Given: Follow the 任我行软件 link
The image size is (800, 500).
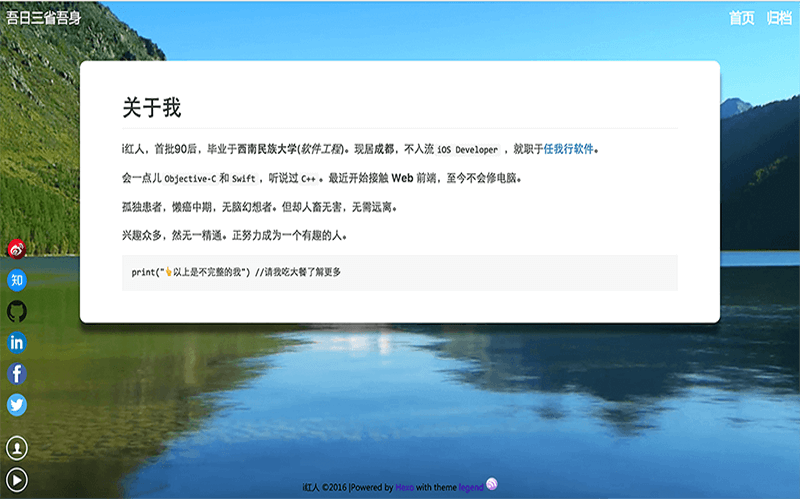Looking at the screenshot, I should pyautogui.click(x=568, y=149).
